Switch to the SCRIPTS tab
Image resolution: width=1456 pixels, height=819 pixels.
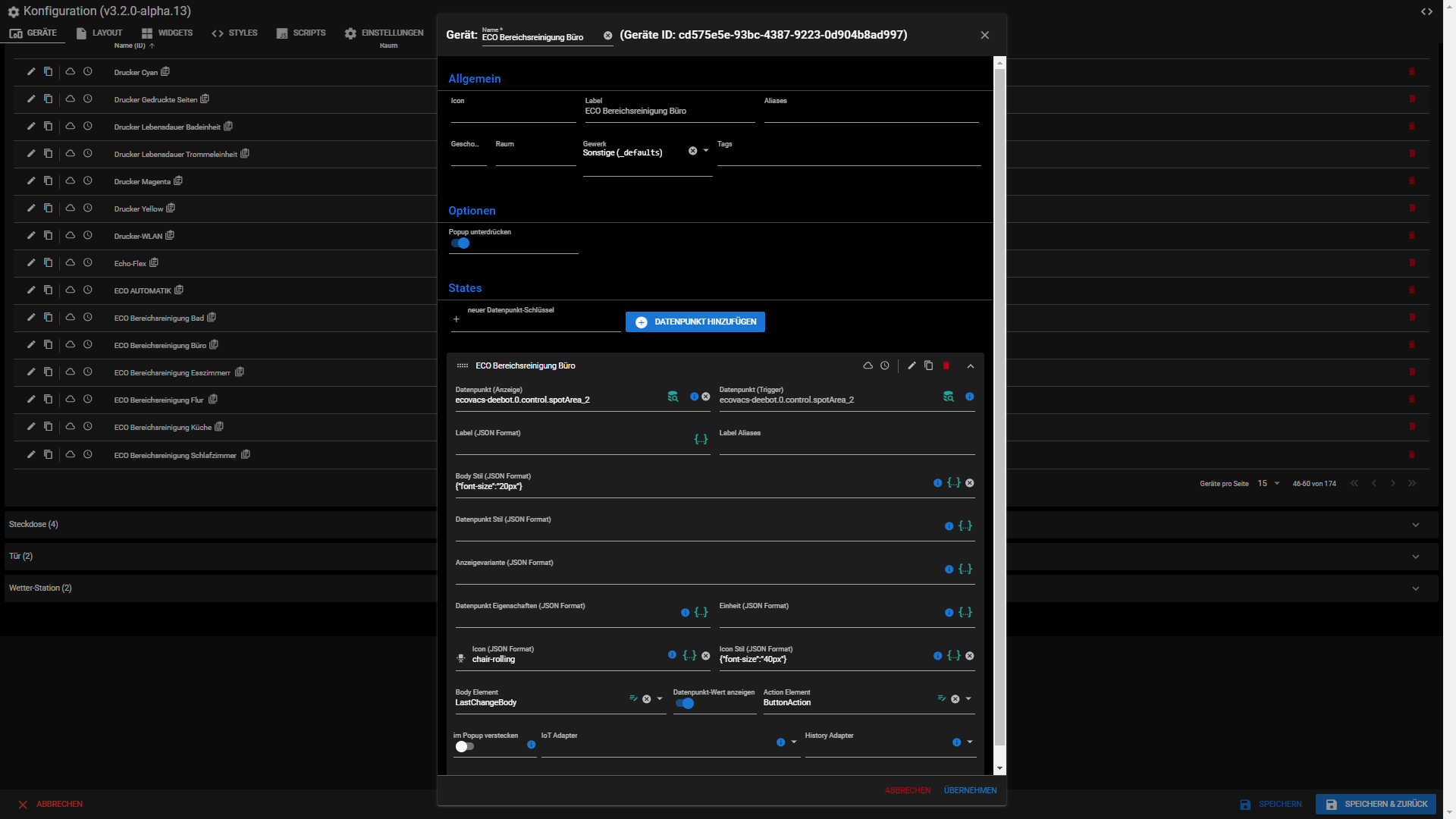(301, 33)
